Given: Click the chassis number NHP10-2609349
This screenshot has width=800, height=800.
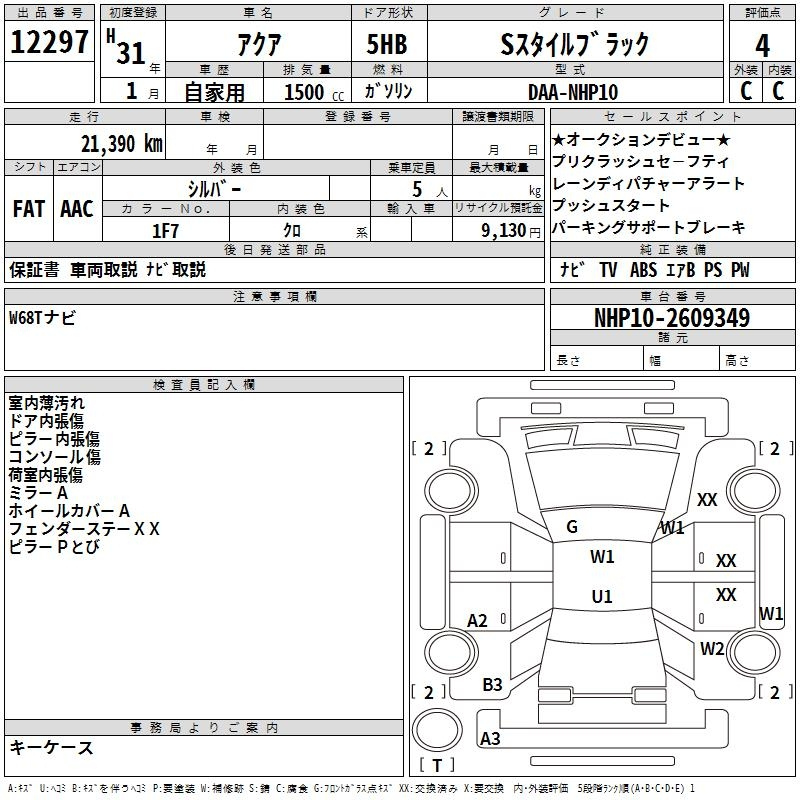Looking at the screenshot, I should click(x=672, y=318).
